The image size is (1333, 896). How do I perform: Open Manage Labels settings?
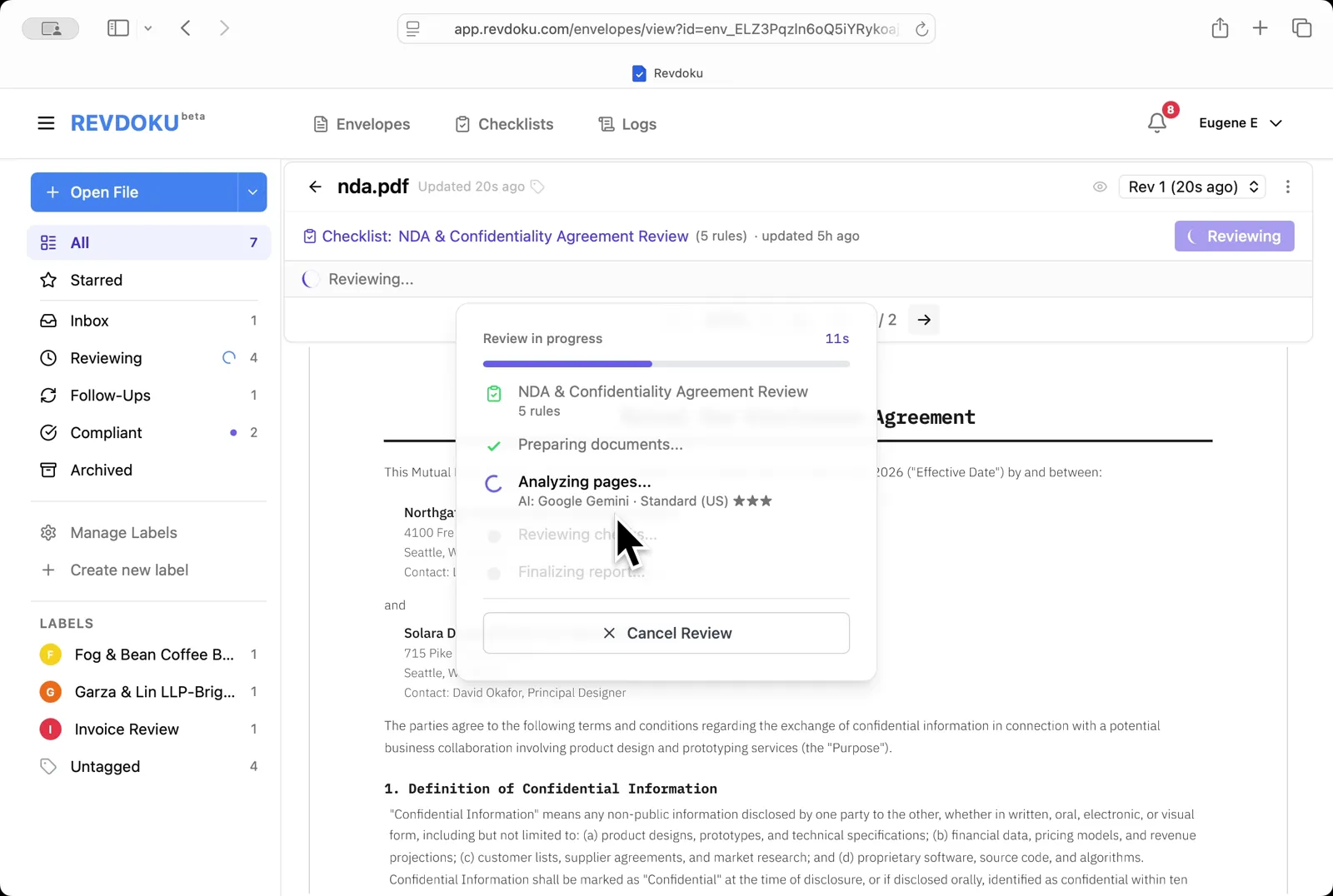click(122, 532)
